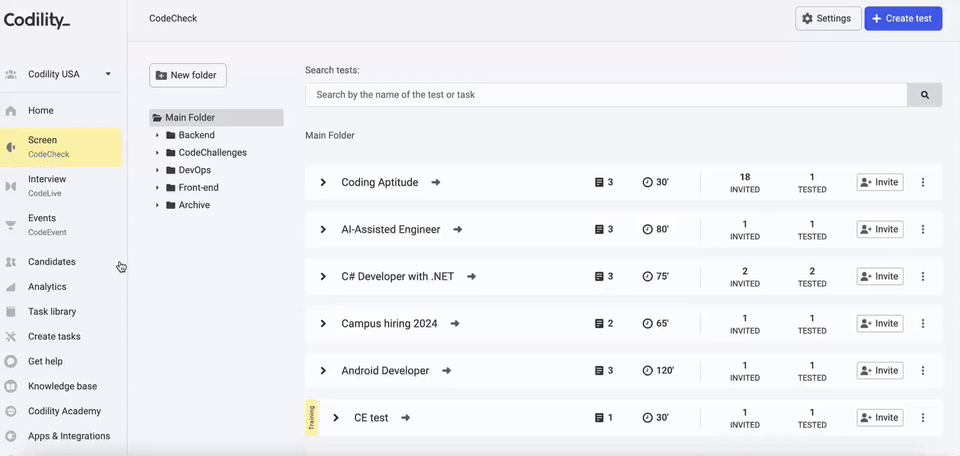Expand the CE test row
The width and height of the screenshot is (960, 456).
336,418
